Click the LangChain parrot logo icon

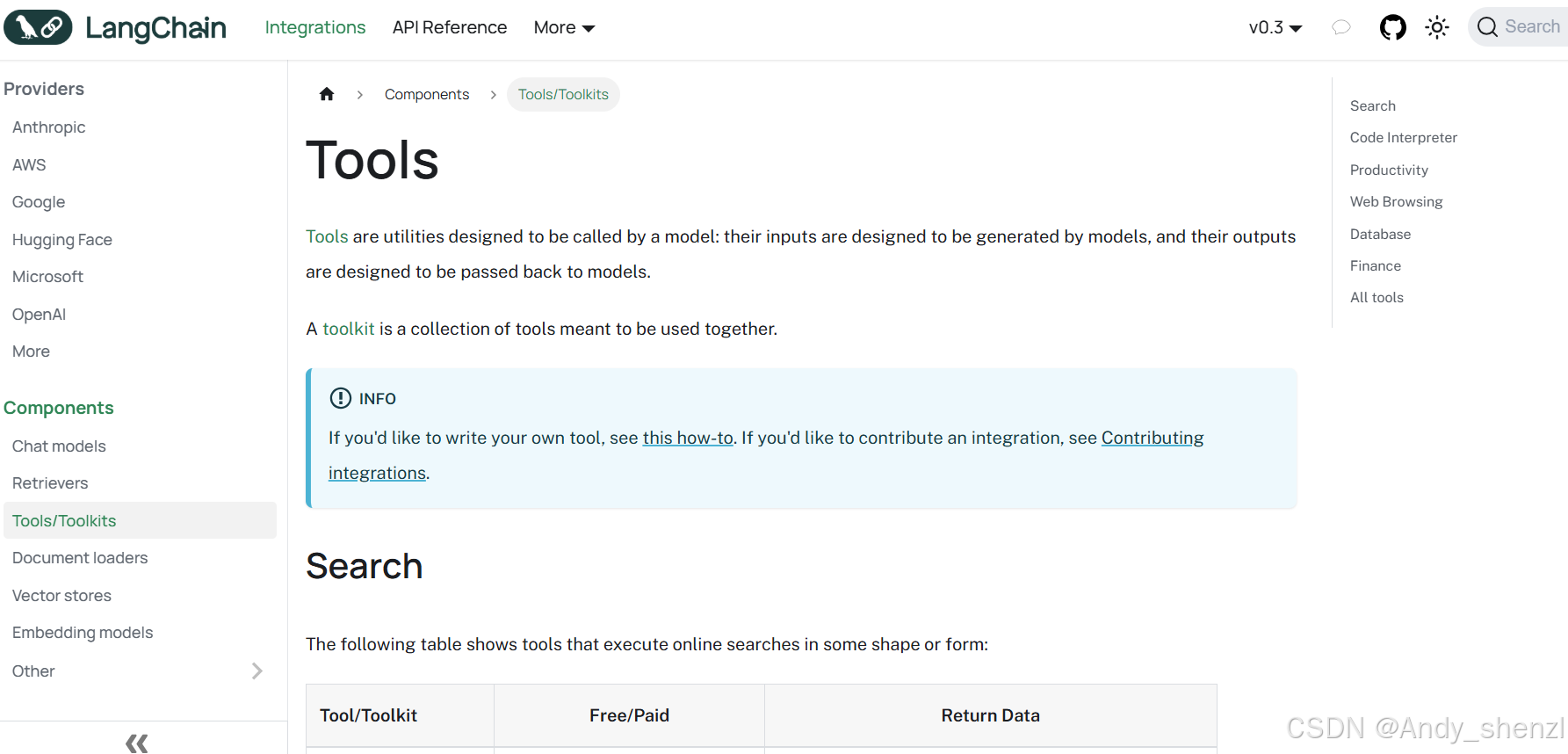coord(38,27)
